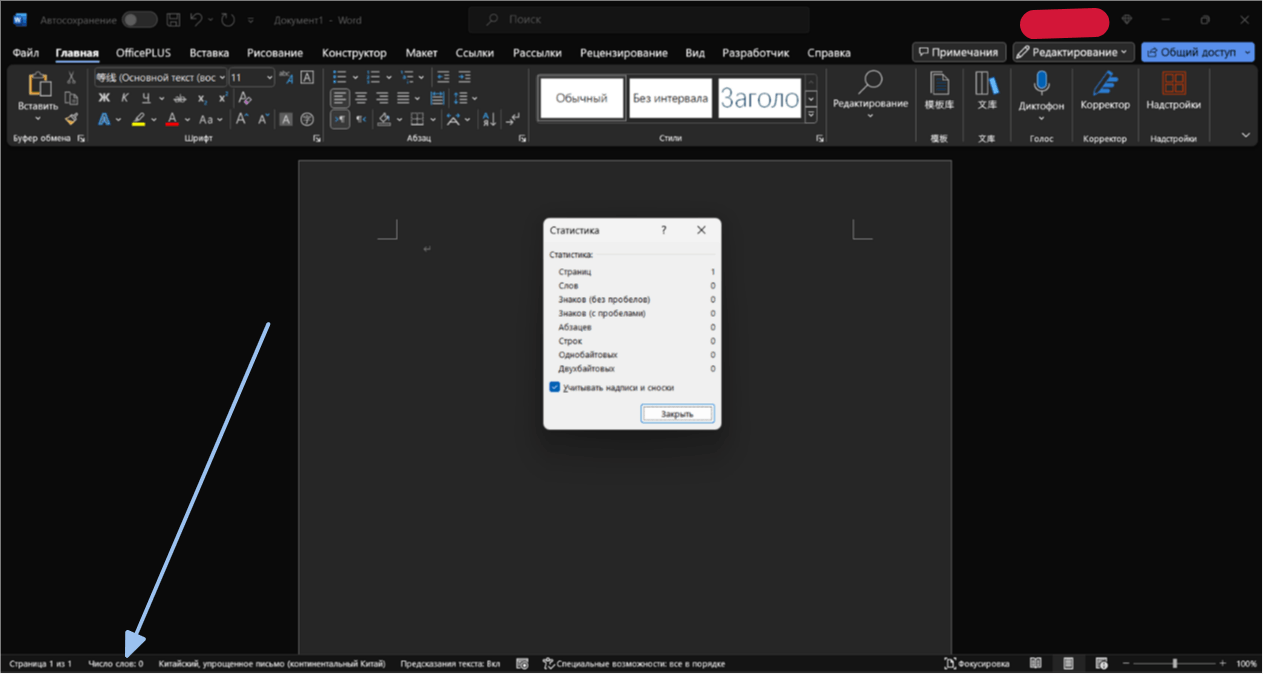Image resolution: width=1263 pixels, height=674 pixels.
Task: Open the 模板库 template library
Action: (939, 91)
